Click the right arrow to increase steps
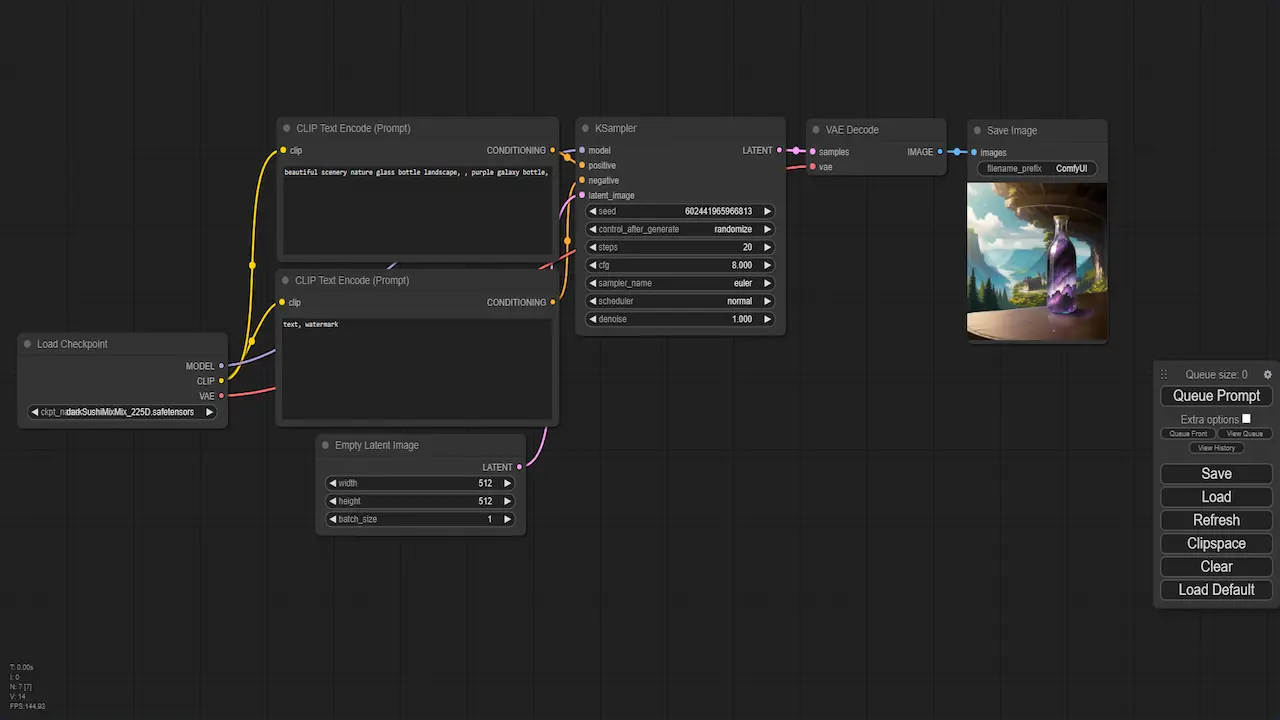 (x=766, y=247)
